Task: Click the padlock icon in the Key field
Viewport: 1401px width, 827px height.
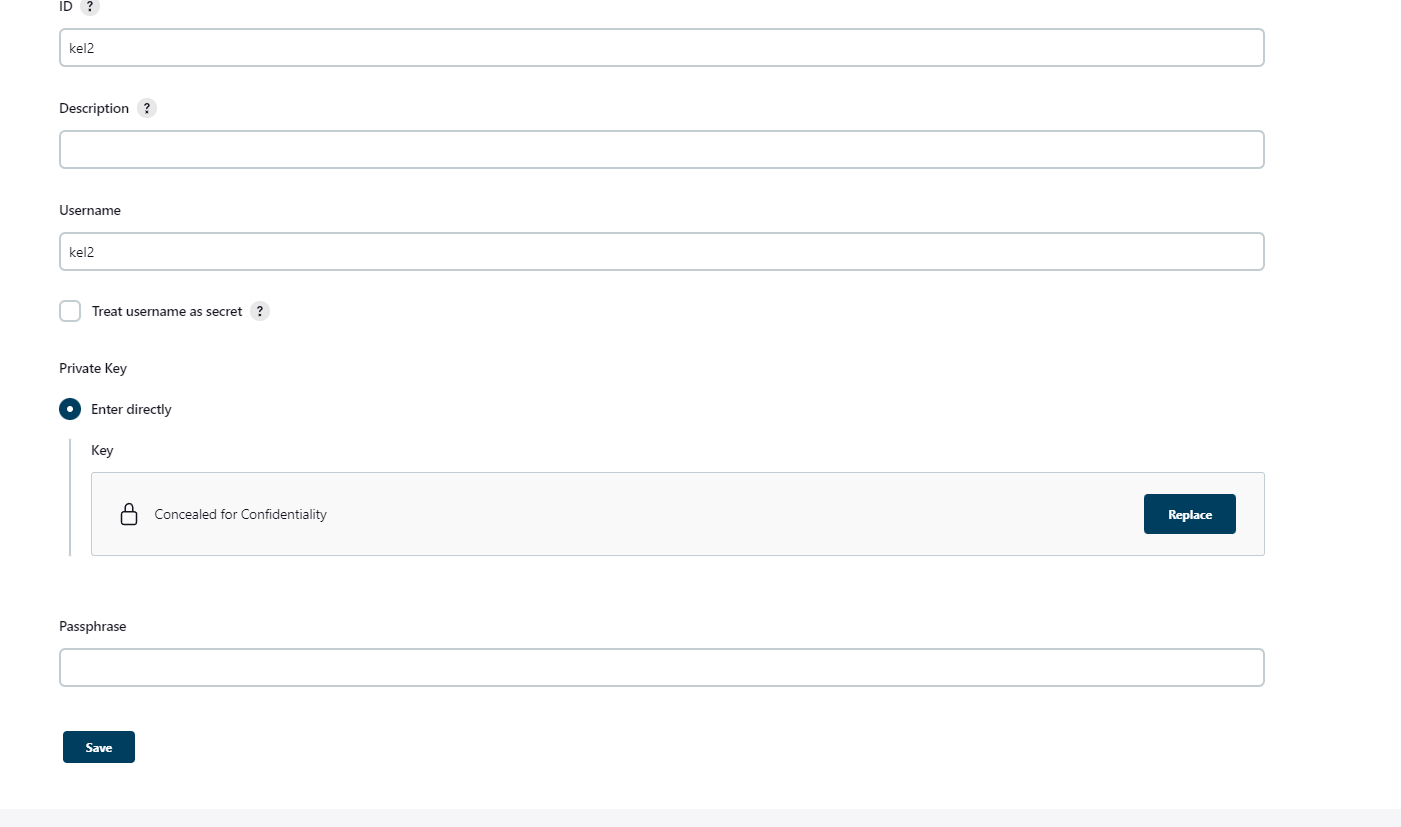Action: coord(129,514)
